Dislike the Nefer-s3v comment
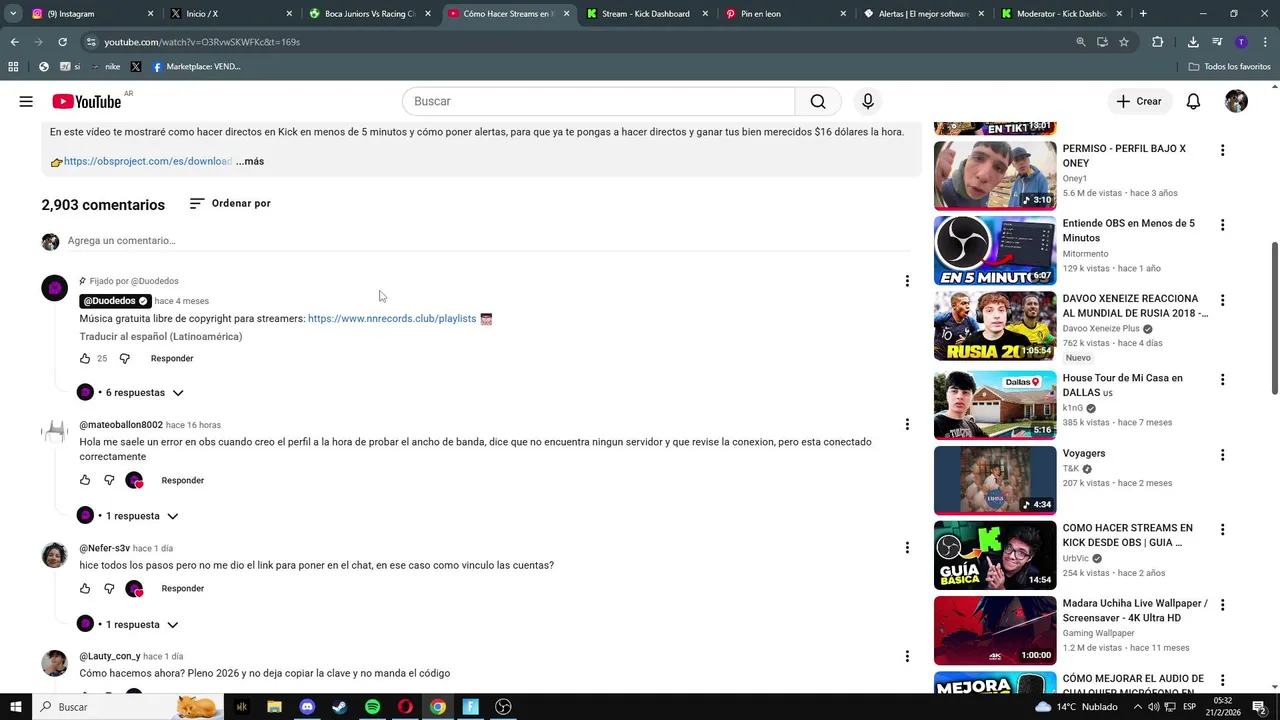The width and height of the screenshot is (1280, 720). [x=110, y=588]
